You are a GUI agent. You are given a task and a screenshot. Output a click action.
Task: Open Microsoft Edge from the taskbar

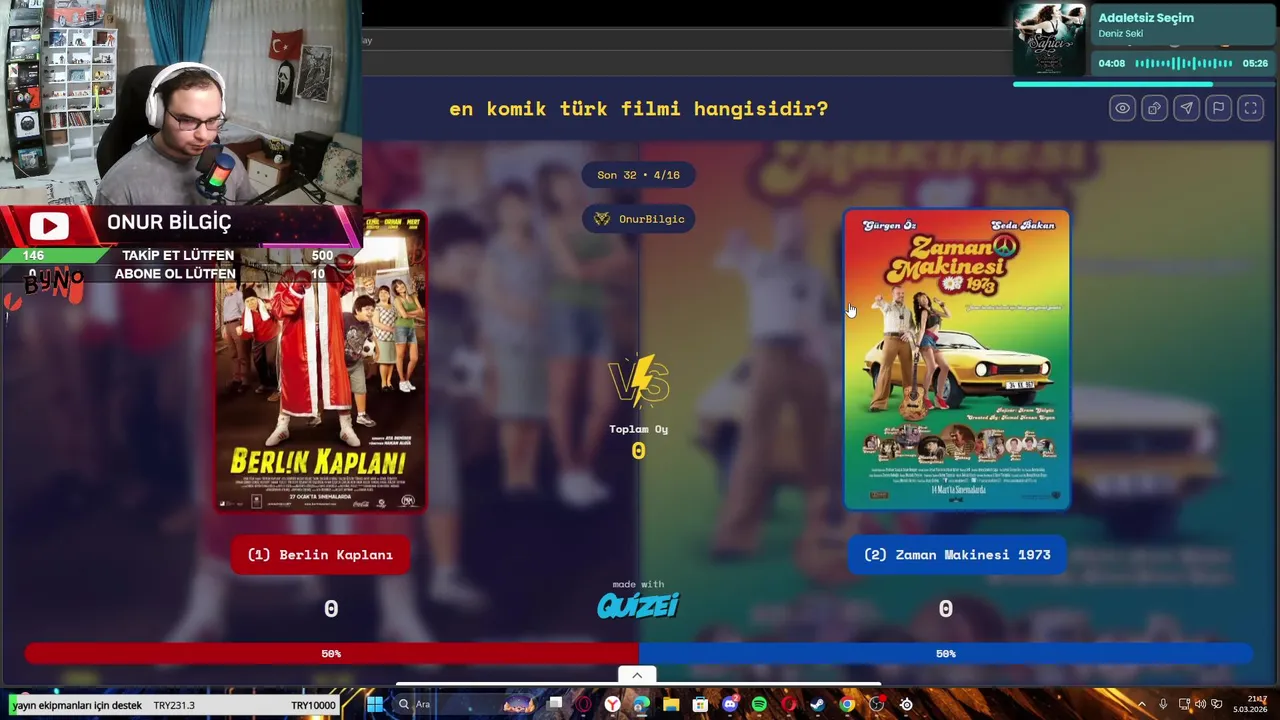tap(641, 705)
